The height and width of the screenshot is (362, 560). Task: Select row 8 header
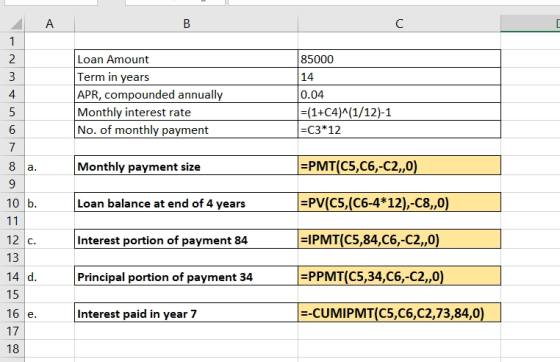pos(12,166)
